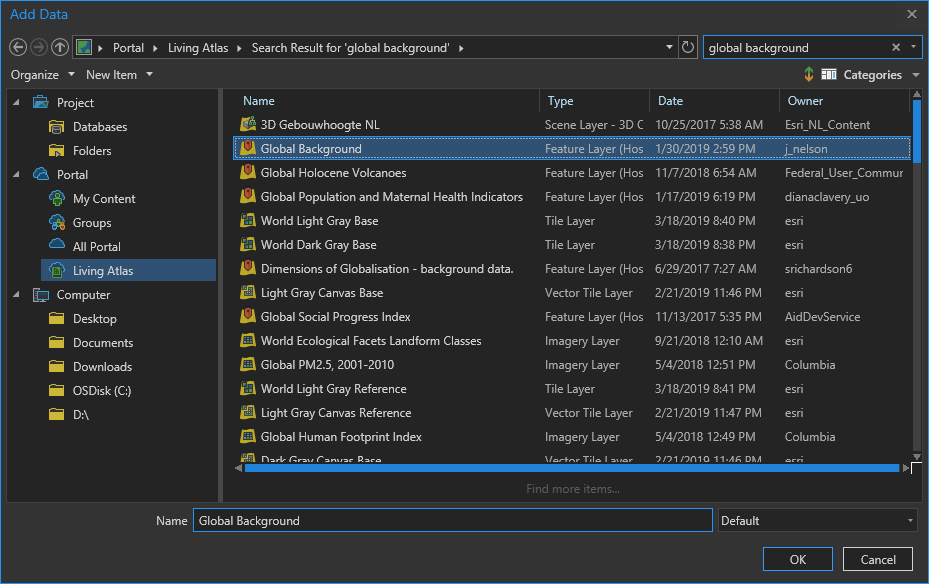
Task: Clear the 'global background' search text
Action: [896, 47]
